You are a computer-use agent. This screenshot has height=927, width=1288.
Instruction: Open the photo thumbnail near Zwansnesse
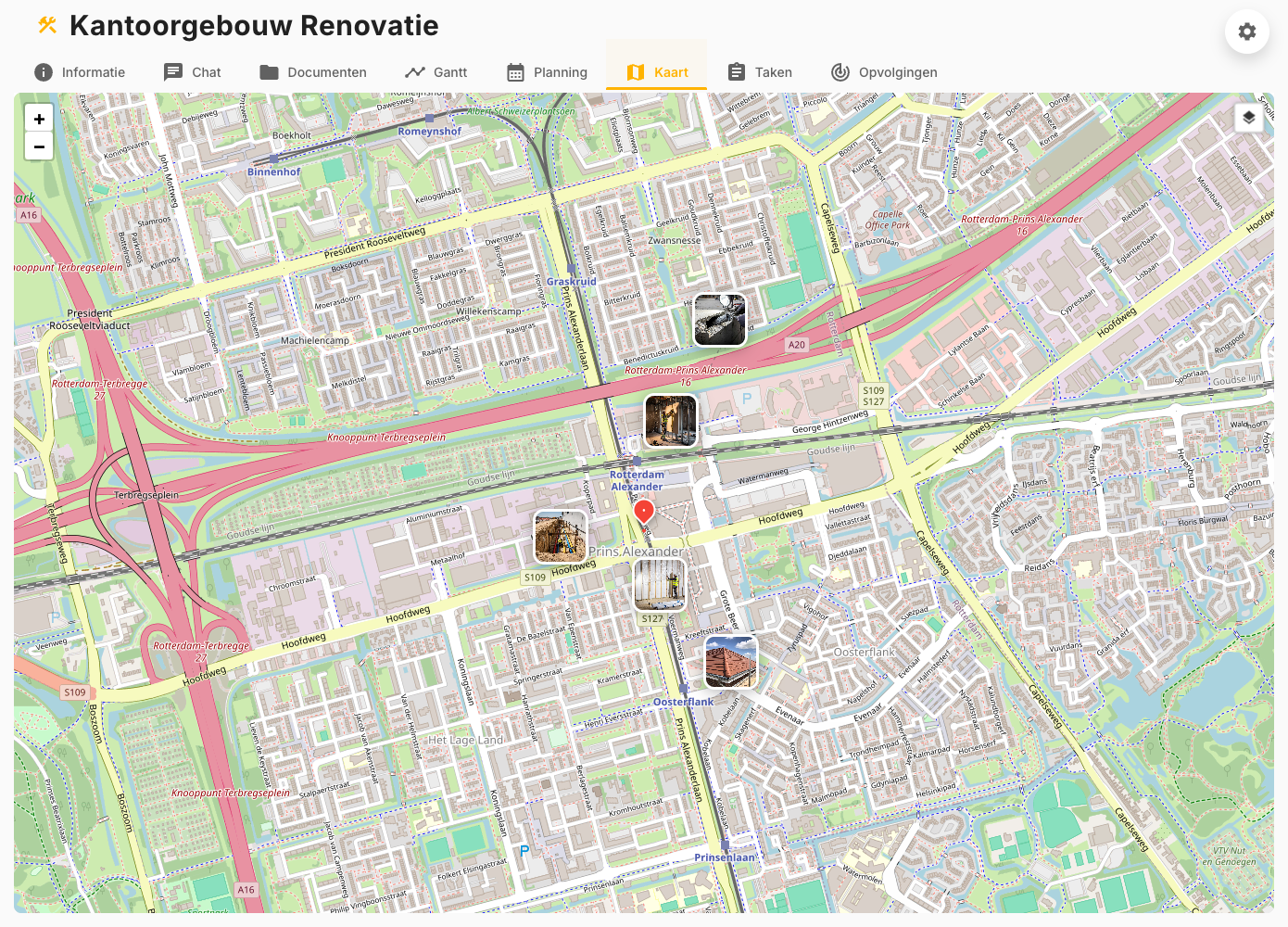[720, 320]
